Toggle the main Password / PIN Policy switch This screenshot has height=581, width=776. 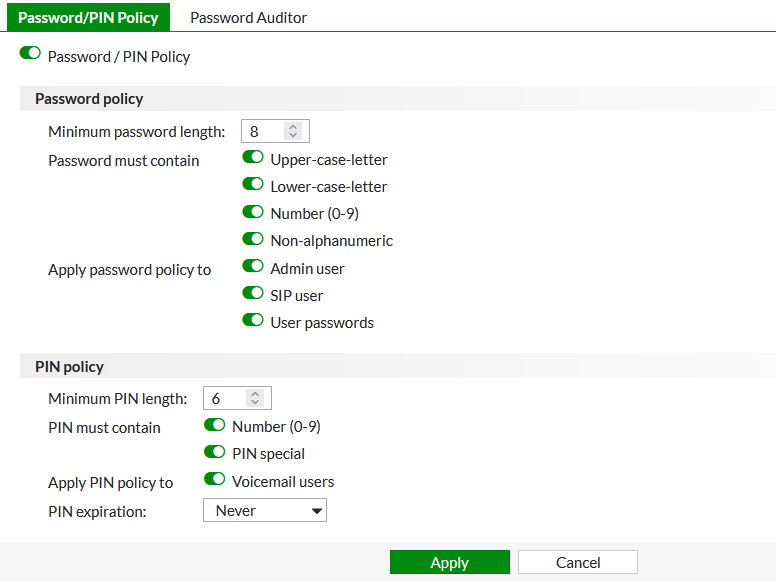click(30, 52)
